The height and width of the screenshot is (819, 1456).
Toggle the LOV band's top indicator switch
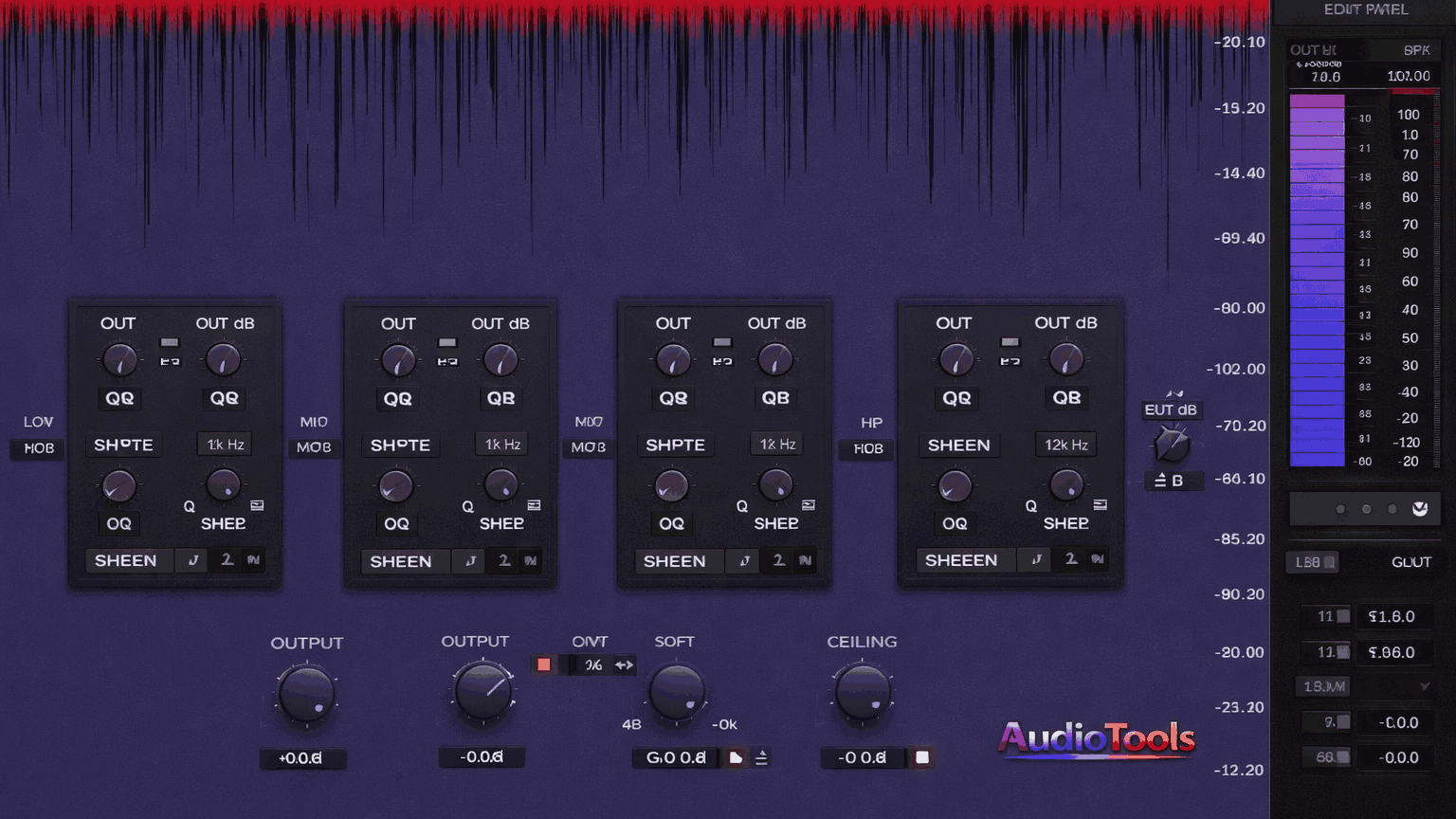pyautogui.click(x=170, y=342)
